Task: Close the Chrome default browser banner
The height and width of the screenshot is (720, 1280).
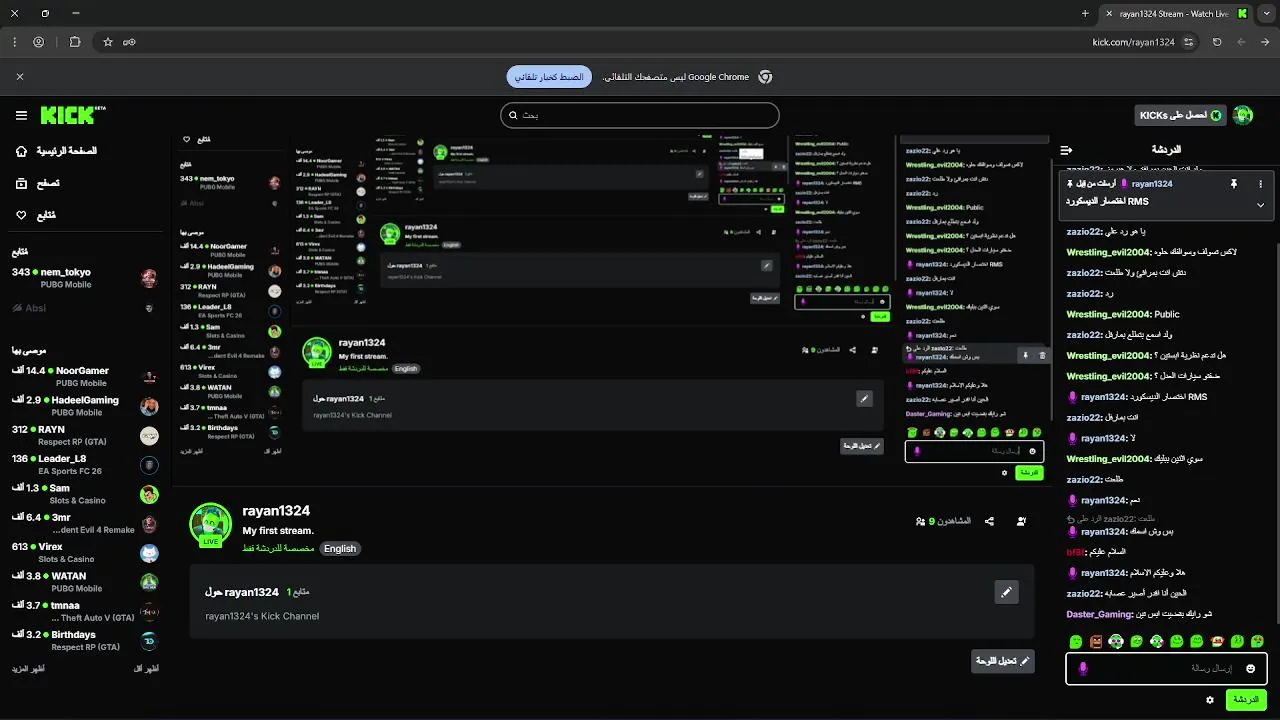Action: [x=19, y=77]
